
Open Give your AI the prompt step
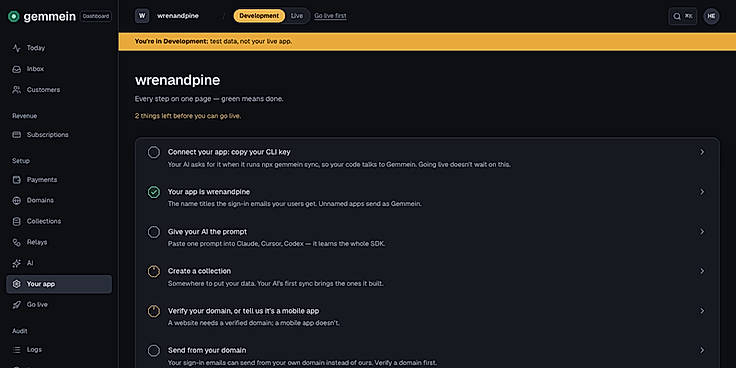click(207, 232)
